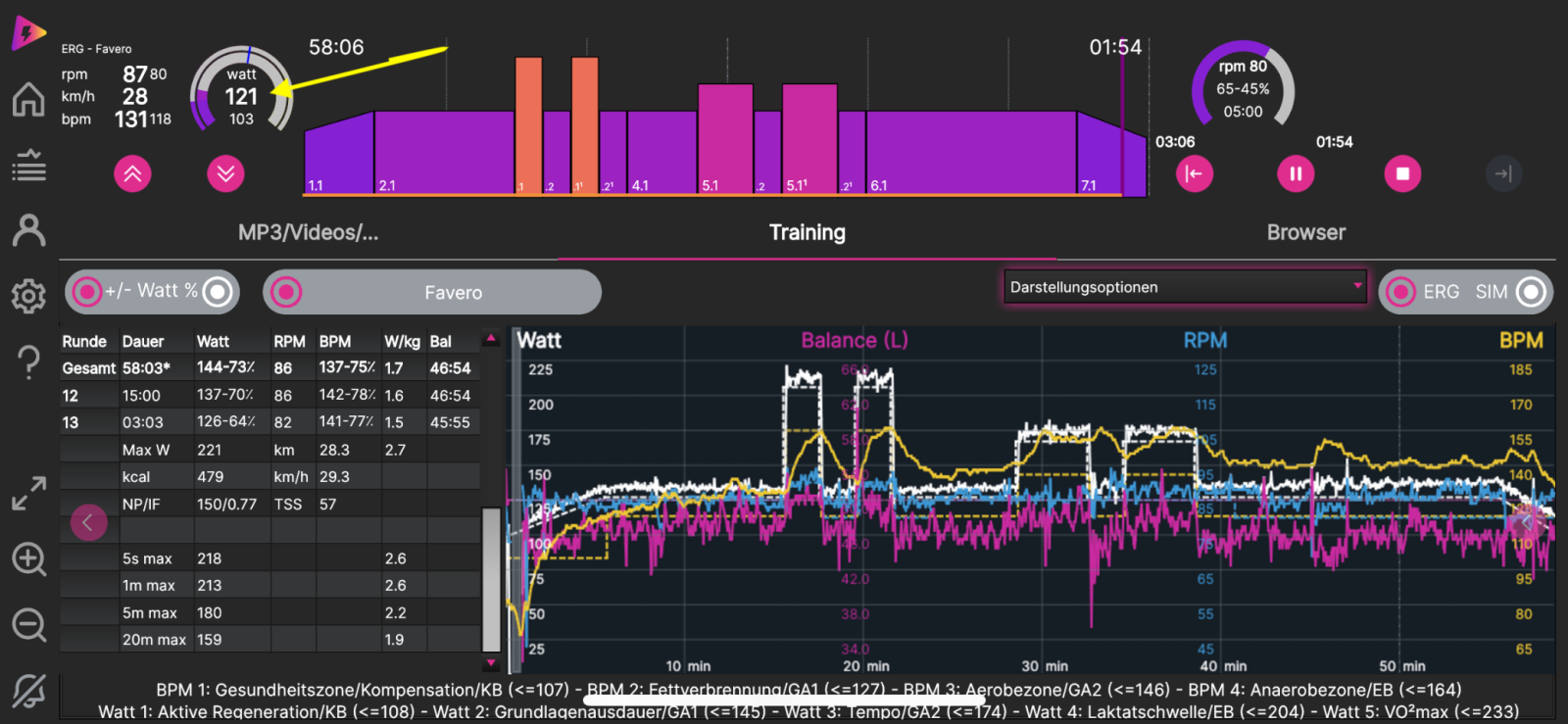
Task: Switch to SIM mode radio button
Action: (x=1531, y=292)
